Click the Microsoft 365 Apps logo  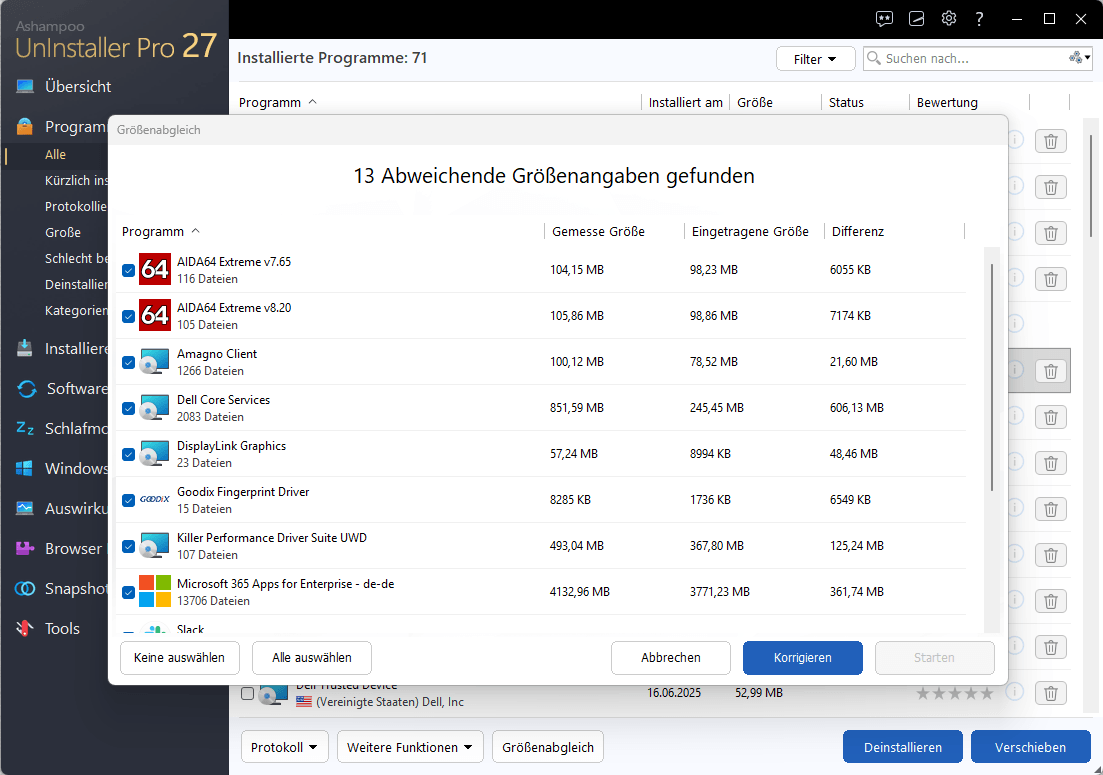155,591
